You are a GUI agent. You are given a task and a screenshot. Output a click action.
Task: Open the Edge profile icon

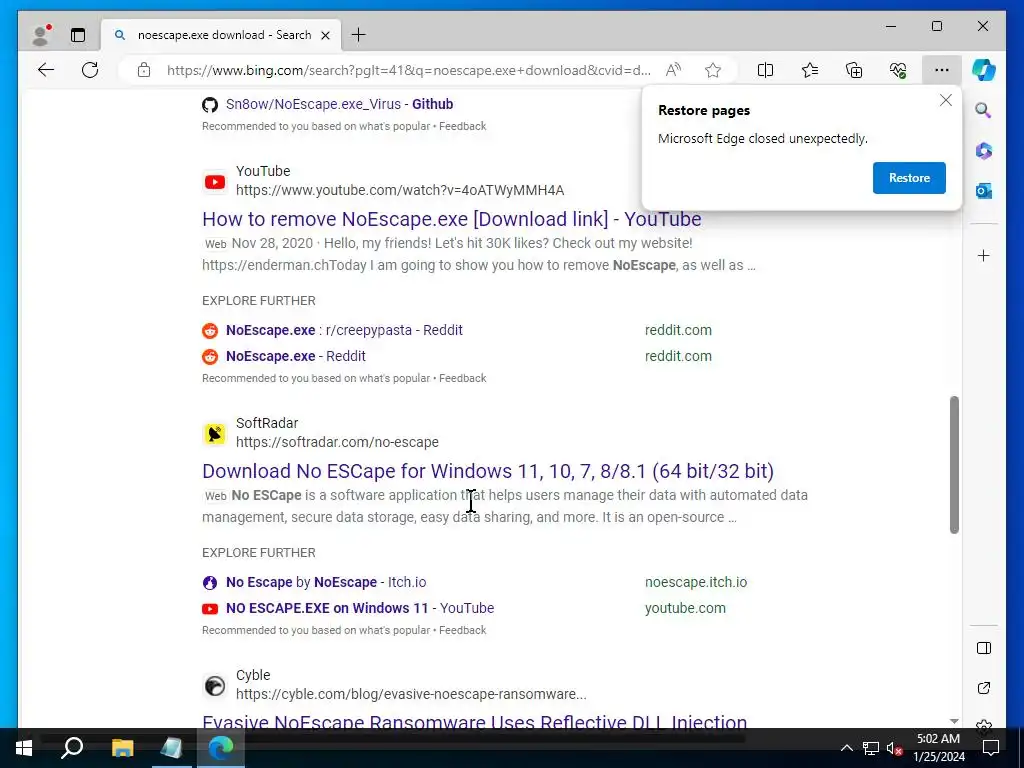click(41, 35)
